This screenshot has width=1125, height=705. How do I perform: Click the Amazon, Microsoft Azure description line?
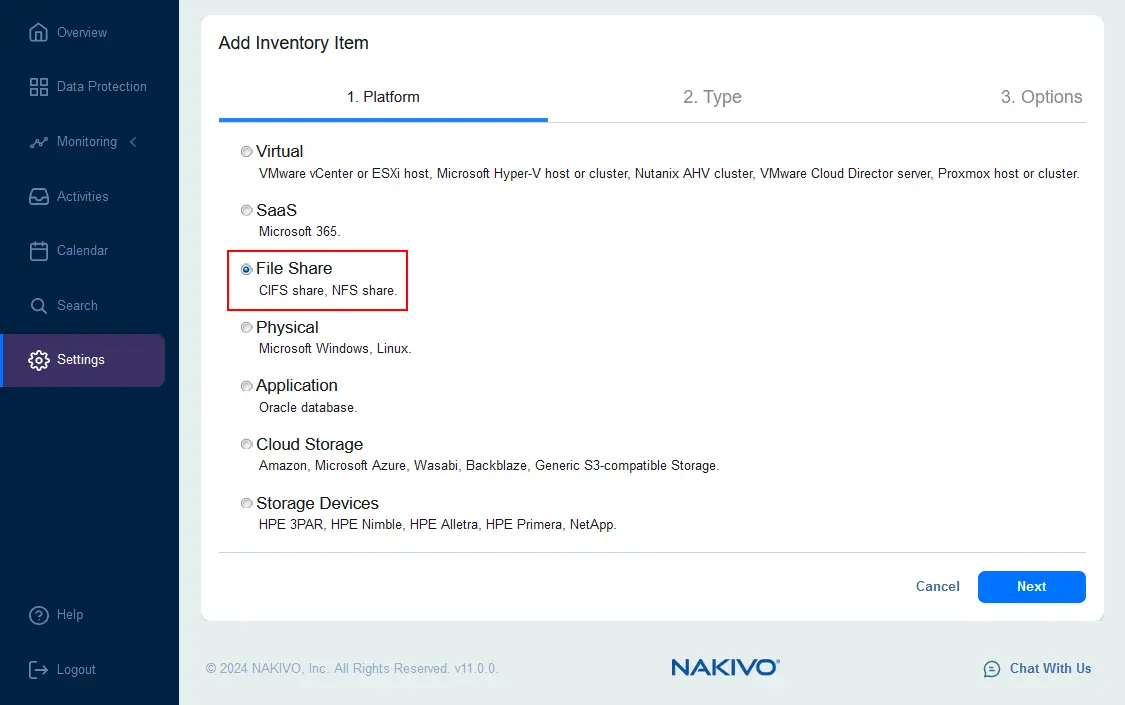[x=489, y=465]
